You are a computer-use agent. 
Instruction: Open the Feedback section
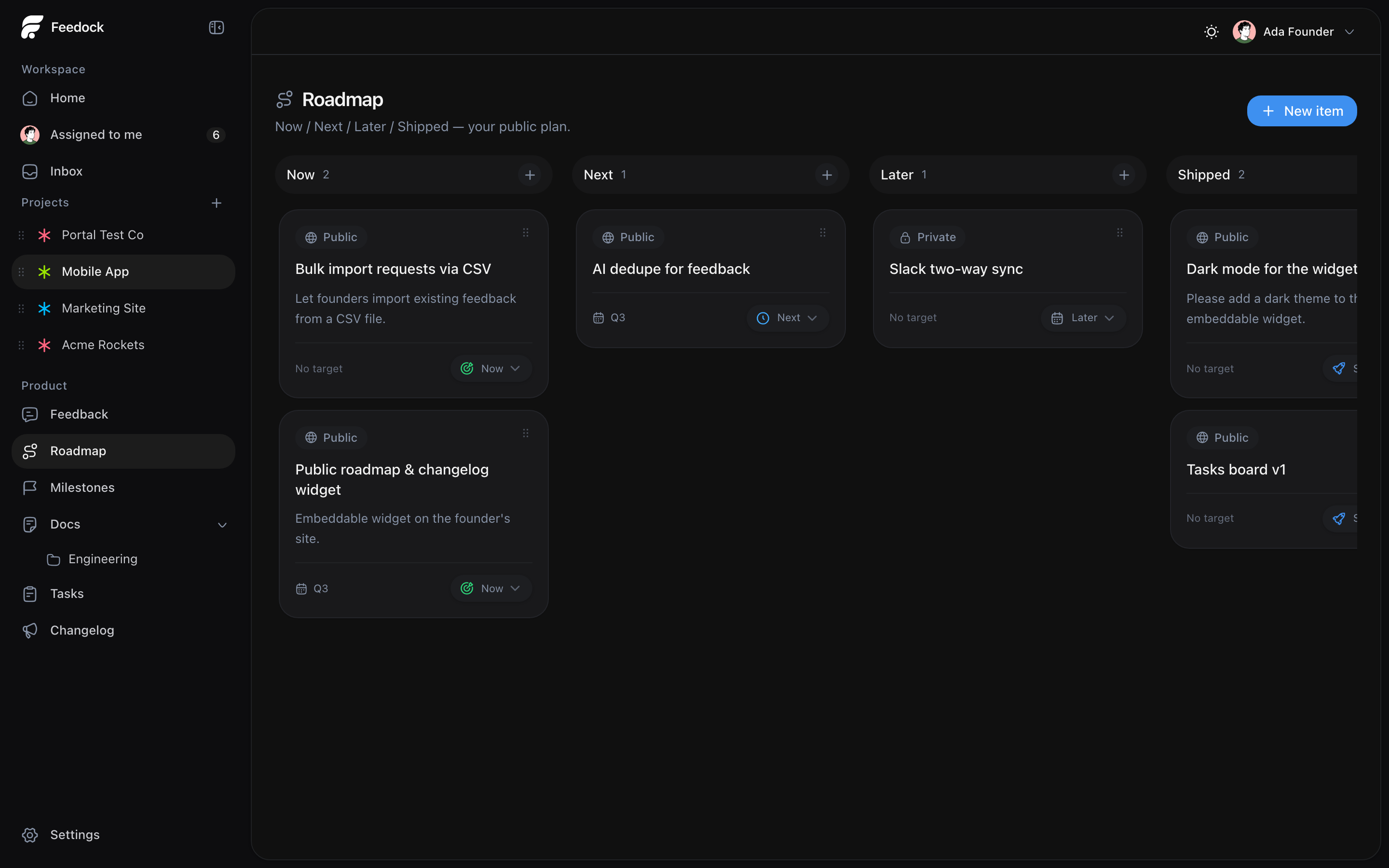pos(123,415)
